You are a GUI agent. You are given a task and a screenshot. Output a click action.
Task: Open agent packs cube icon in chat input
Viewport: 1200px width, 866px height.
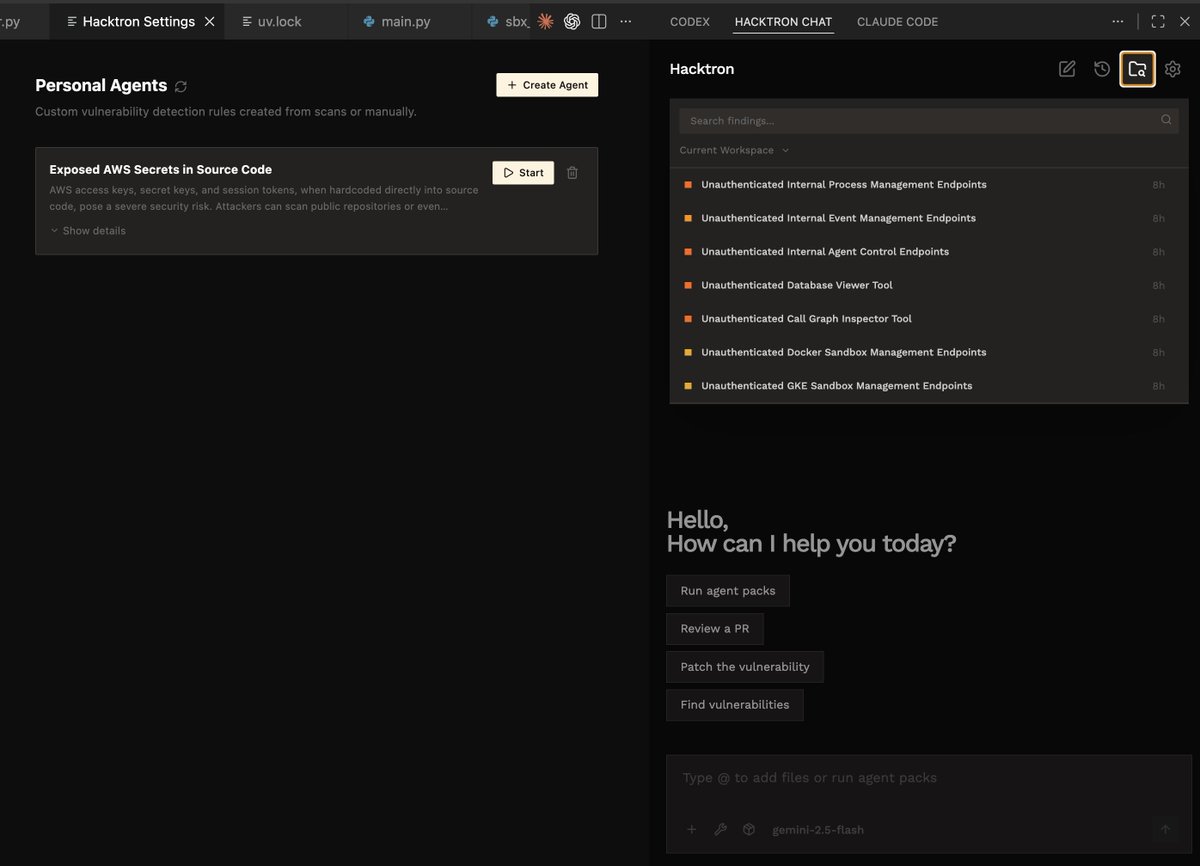748,830
